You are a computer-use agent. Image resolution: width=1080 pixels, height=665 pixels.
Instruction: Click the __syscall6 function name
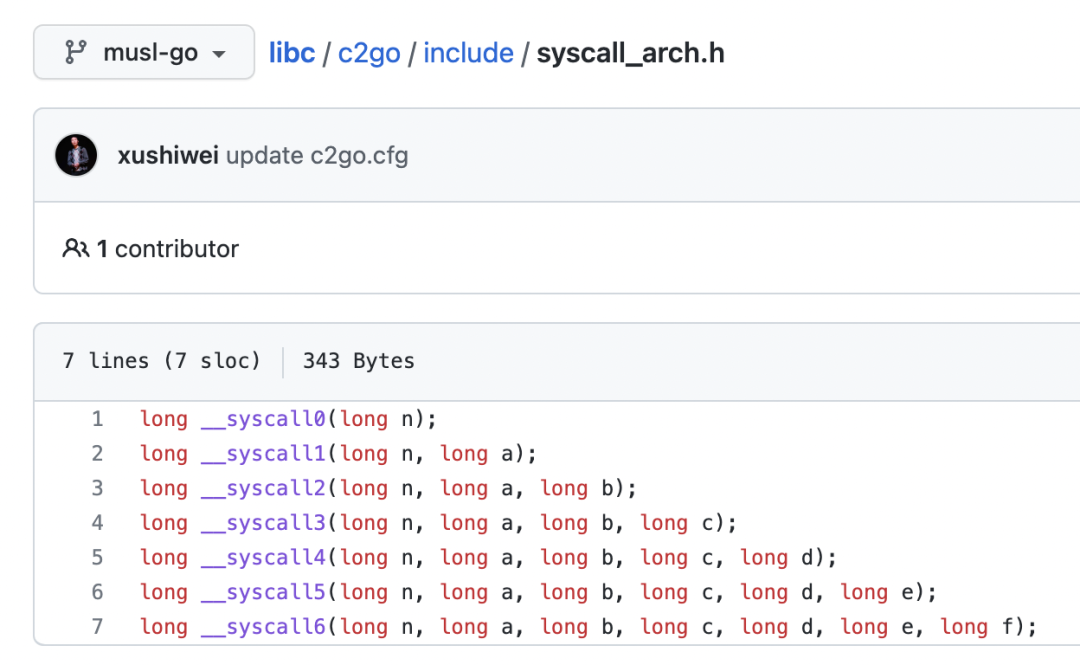(263, 626)
